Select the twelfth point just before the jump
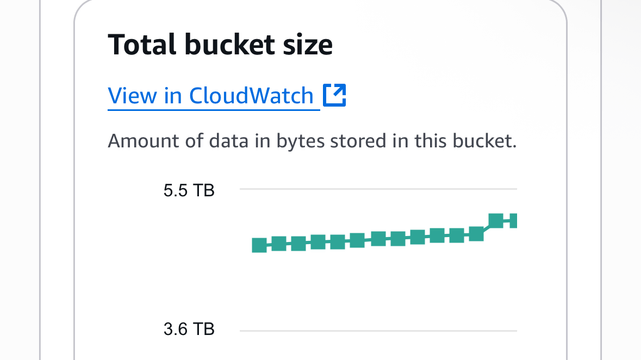The image size is (641, 360). (x=476, y=234)
